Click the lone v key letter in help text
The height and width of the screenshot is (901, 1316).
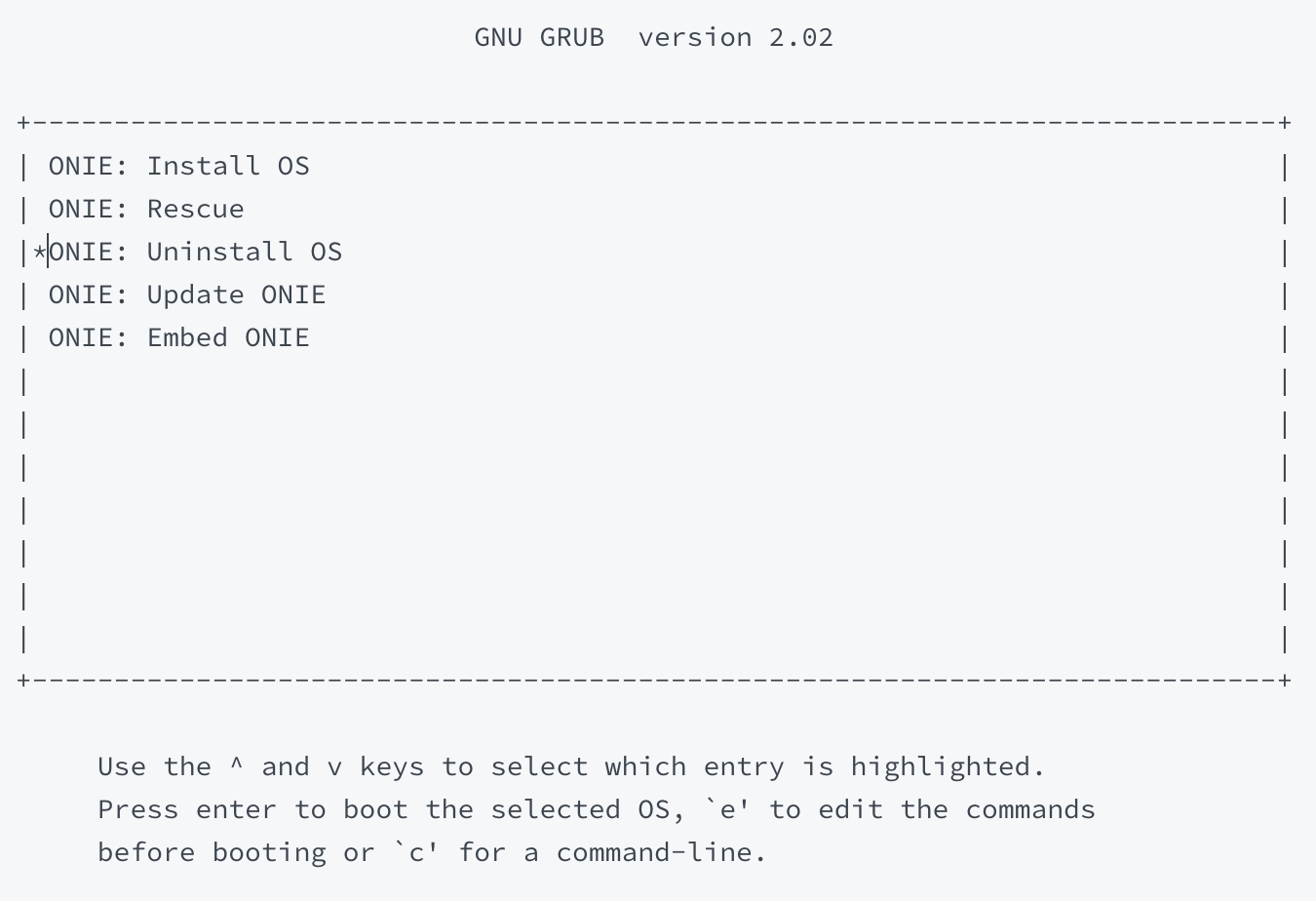click(335, 768)
